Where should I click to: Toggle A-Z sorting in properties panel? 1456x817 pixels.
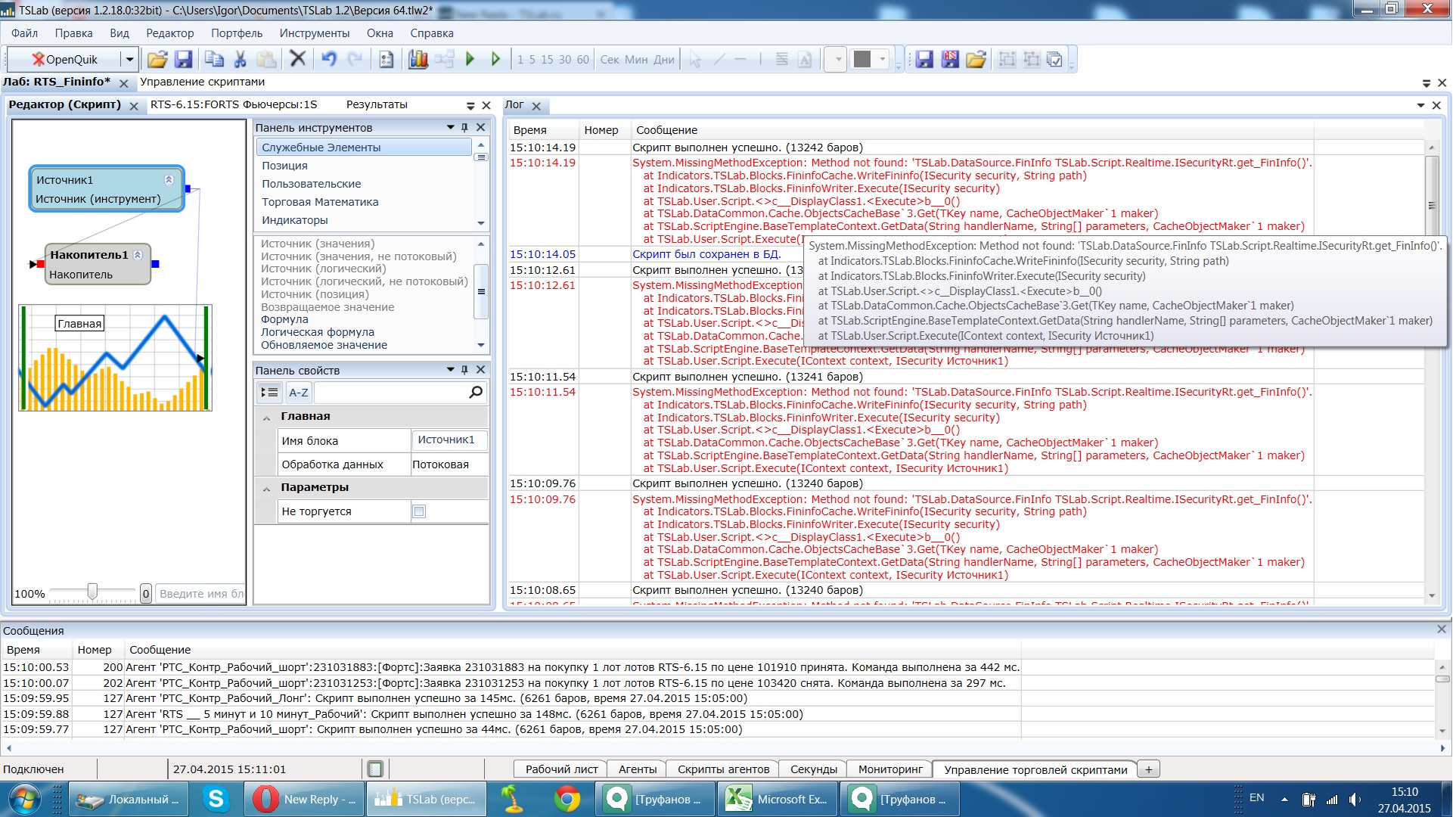click(299, 392)
